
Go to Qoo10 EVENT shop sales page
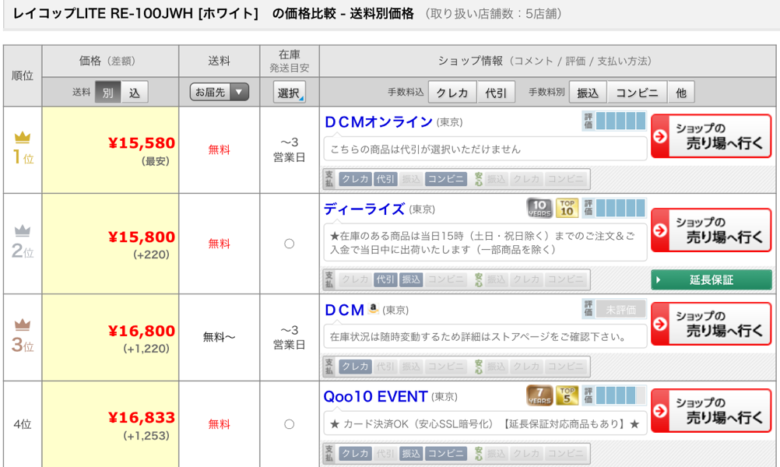(x=711, y=410)
